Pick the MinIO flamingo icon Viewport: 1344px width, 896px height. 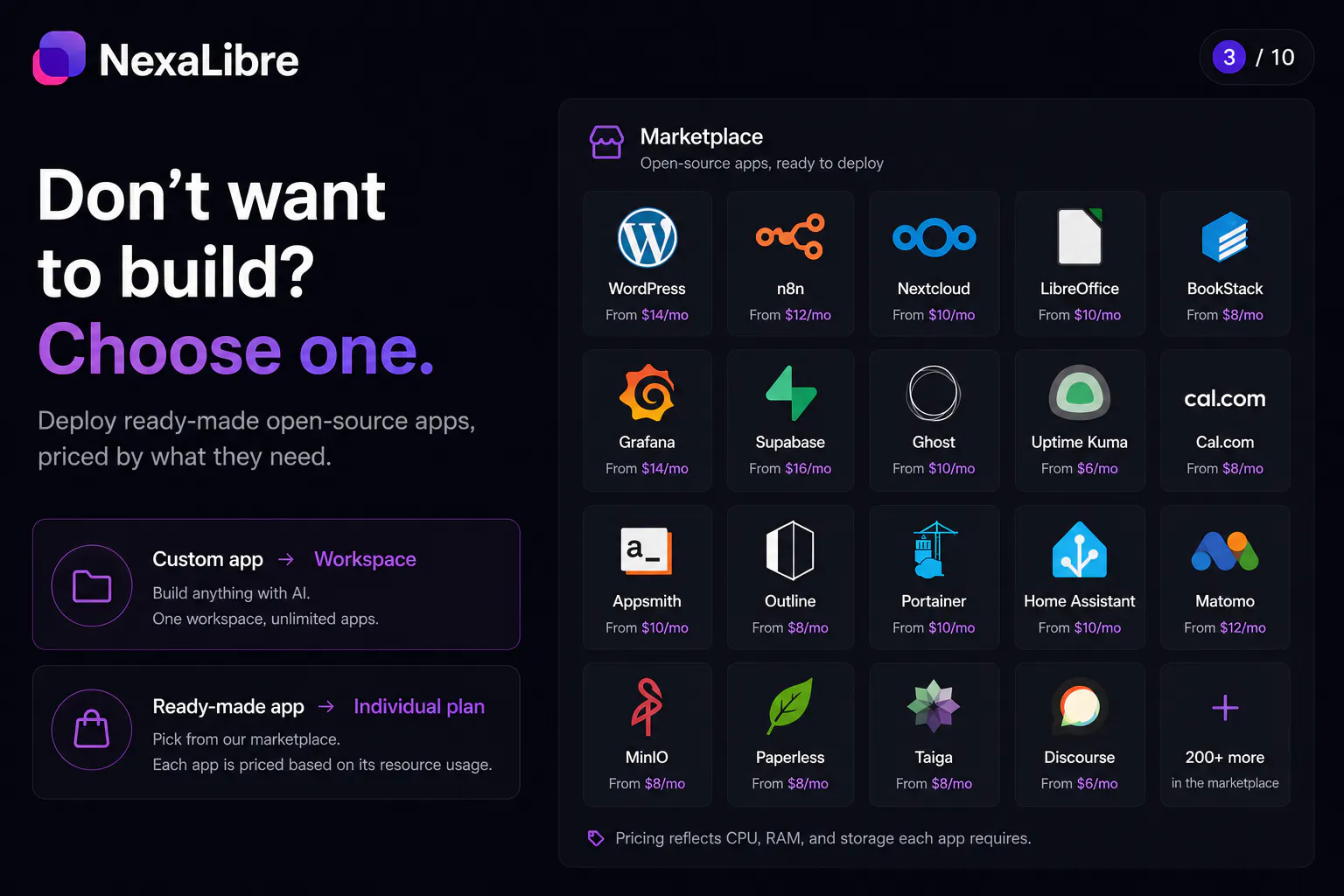pyautogui.click(x=647, y=707)
